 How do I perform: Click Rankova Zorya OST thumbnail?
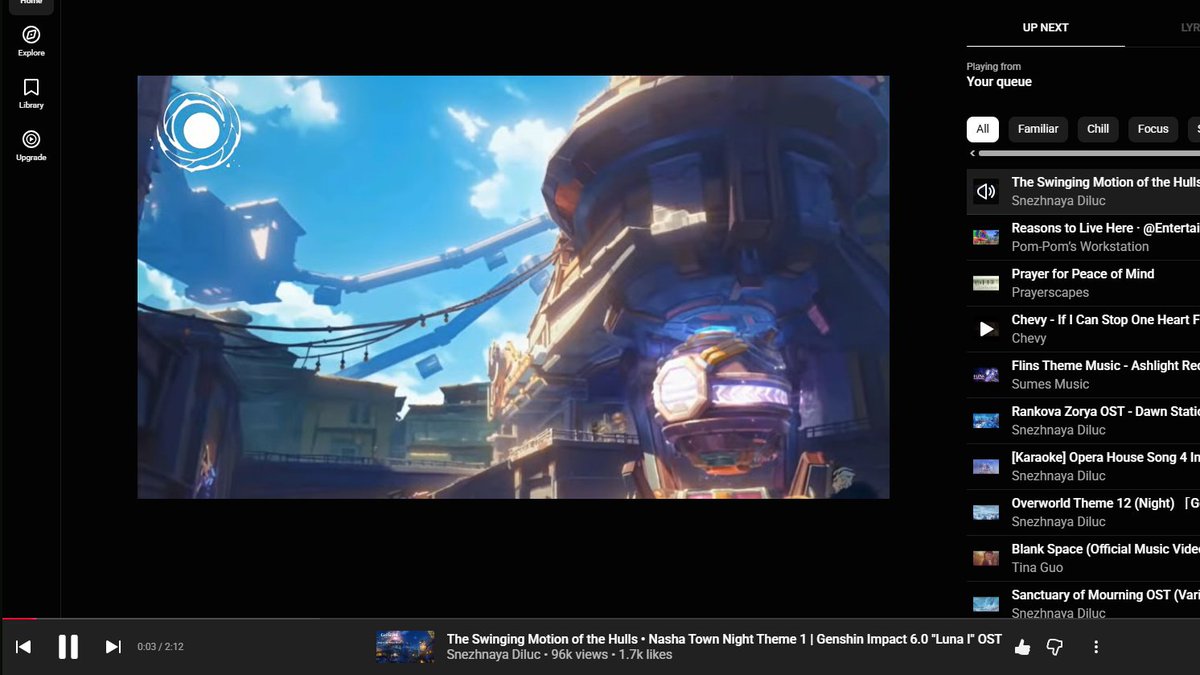pos(986,421)
